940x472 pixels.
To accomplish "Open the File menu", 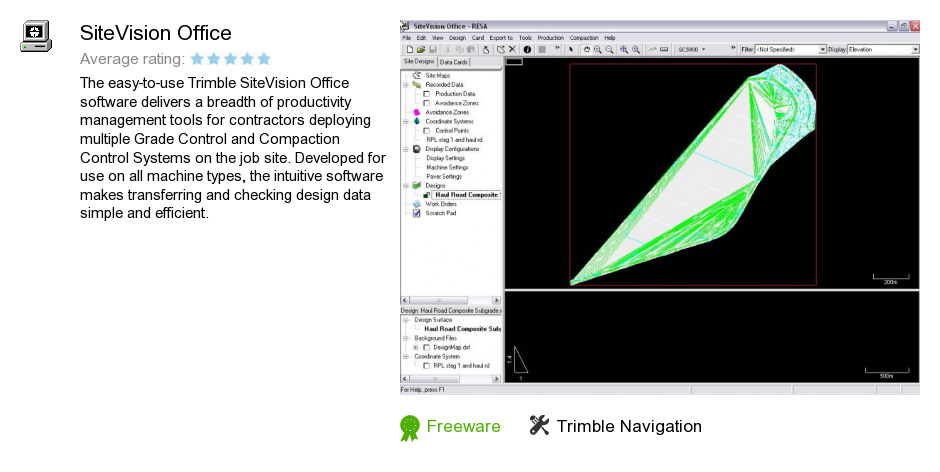I will click(406, 38).
